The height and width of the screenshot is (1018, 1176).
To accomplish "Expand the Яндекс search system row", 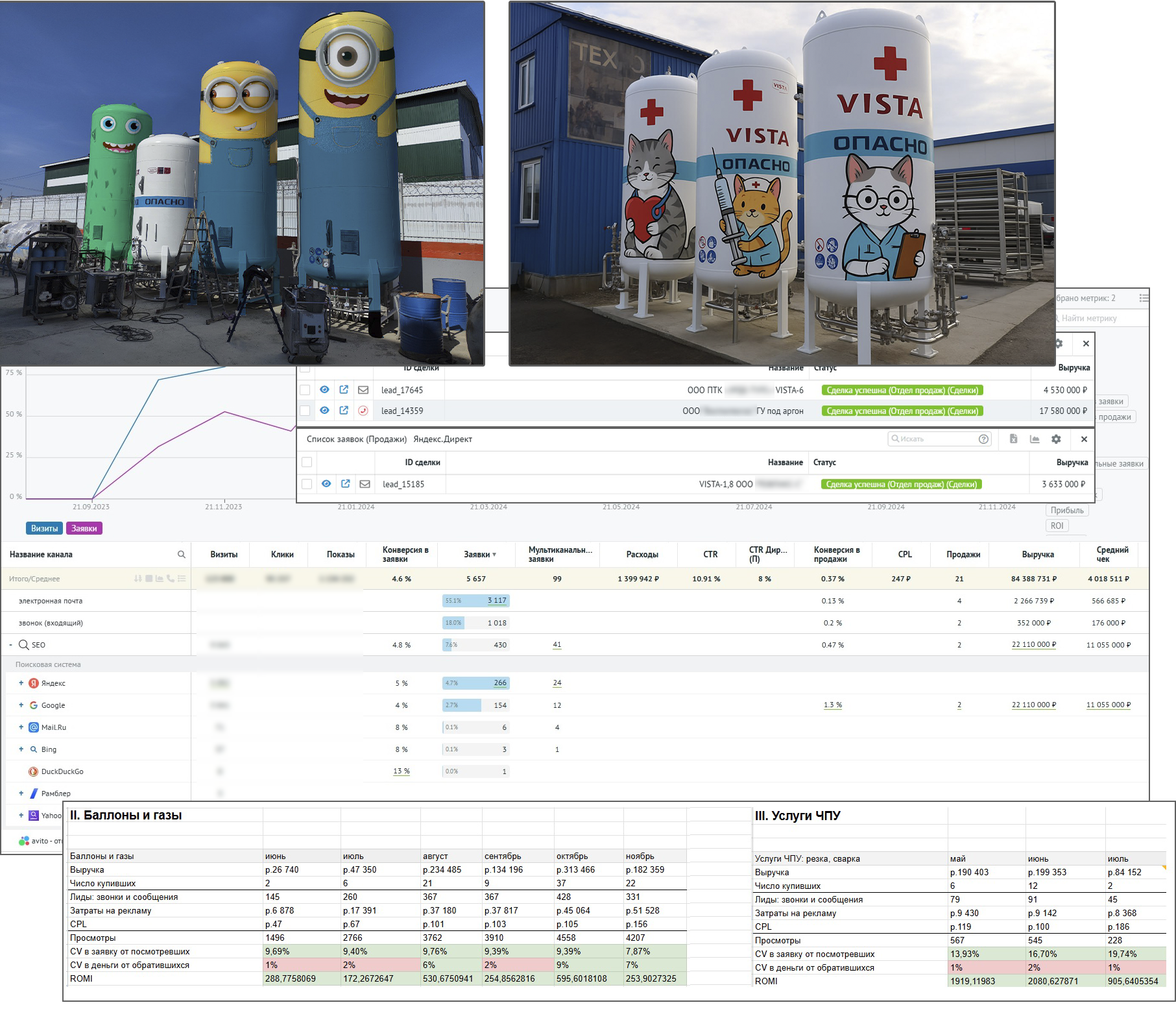I will [x=21, y=683].
